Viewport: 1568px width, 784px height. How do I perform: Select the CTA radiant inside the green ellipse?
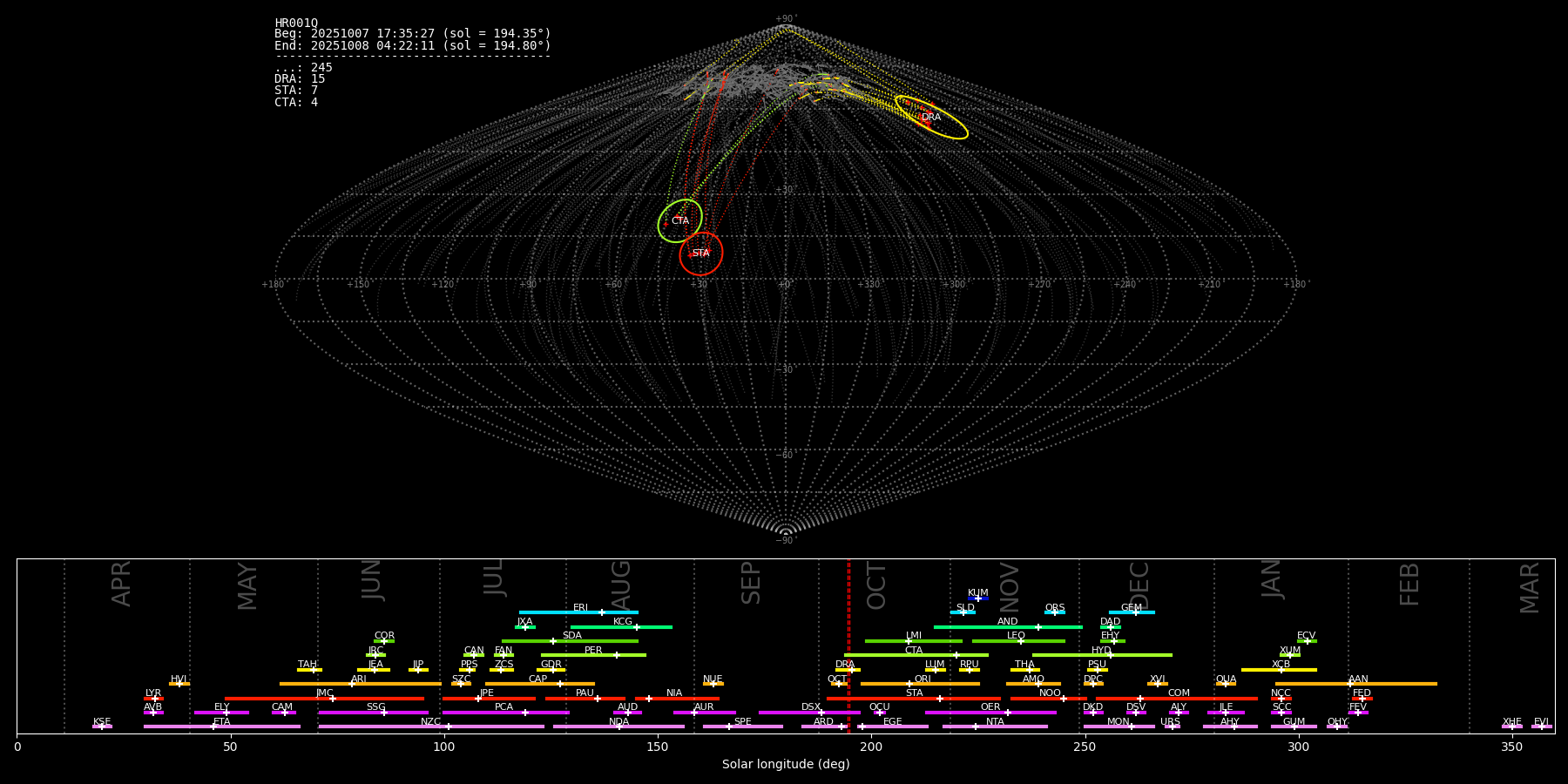(680, 221)
